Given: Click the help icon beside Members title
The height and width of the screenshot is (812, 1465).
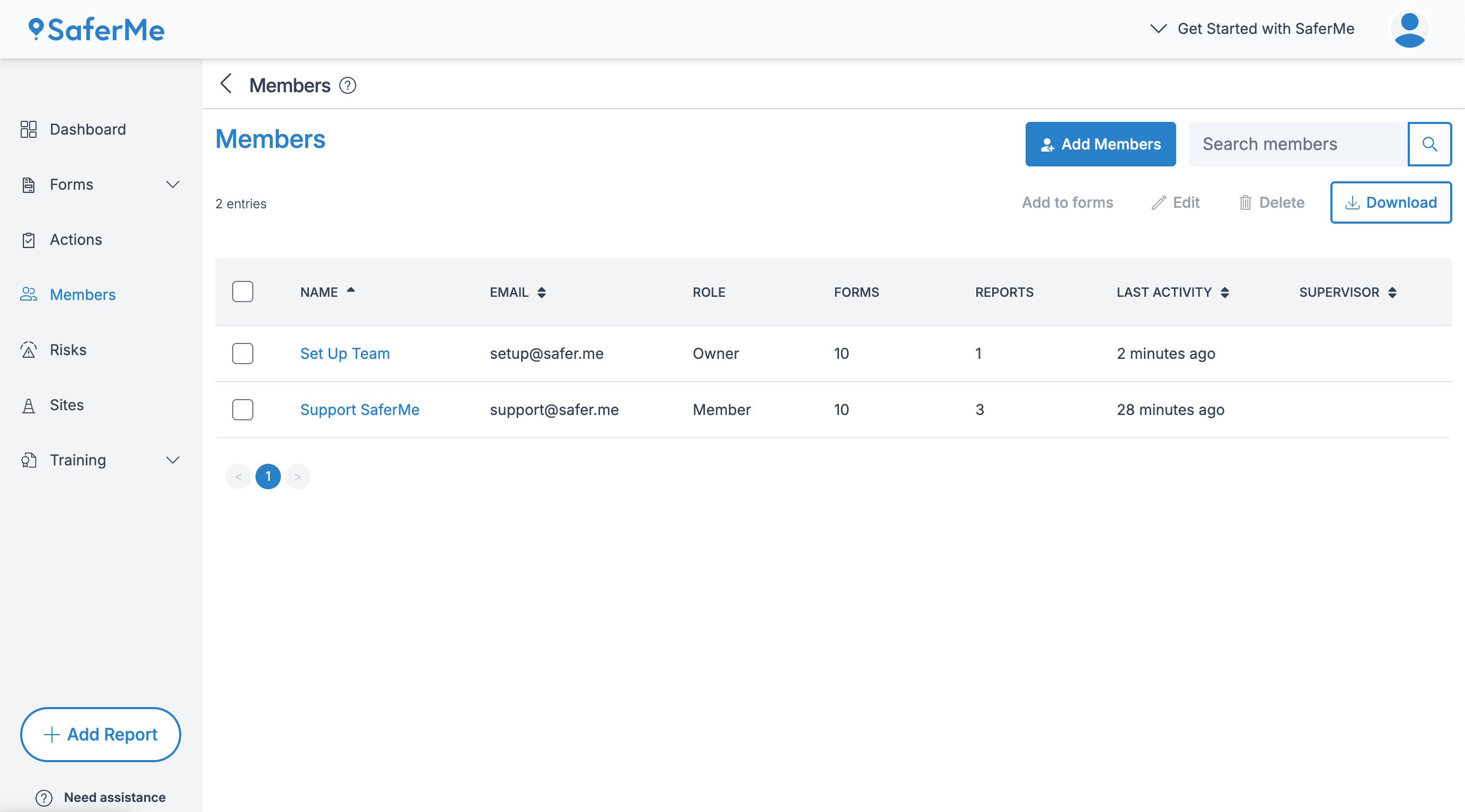Looking at the screenshot, I should pos(348,85).
